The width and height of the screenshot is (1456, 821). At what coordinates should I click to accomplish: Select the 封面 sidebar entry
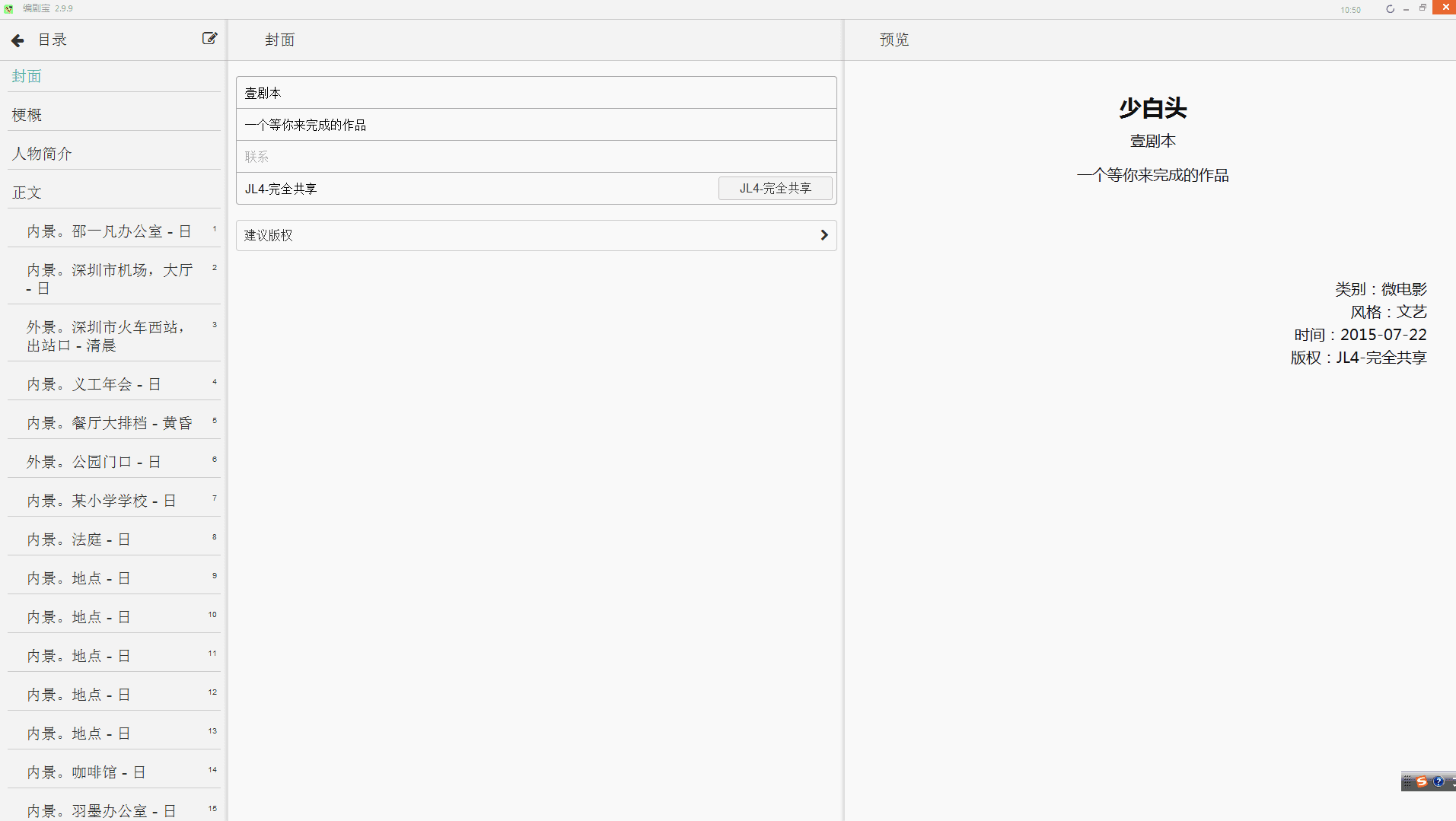[27, 76]
